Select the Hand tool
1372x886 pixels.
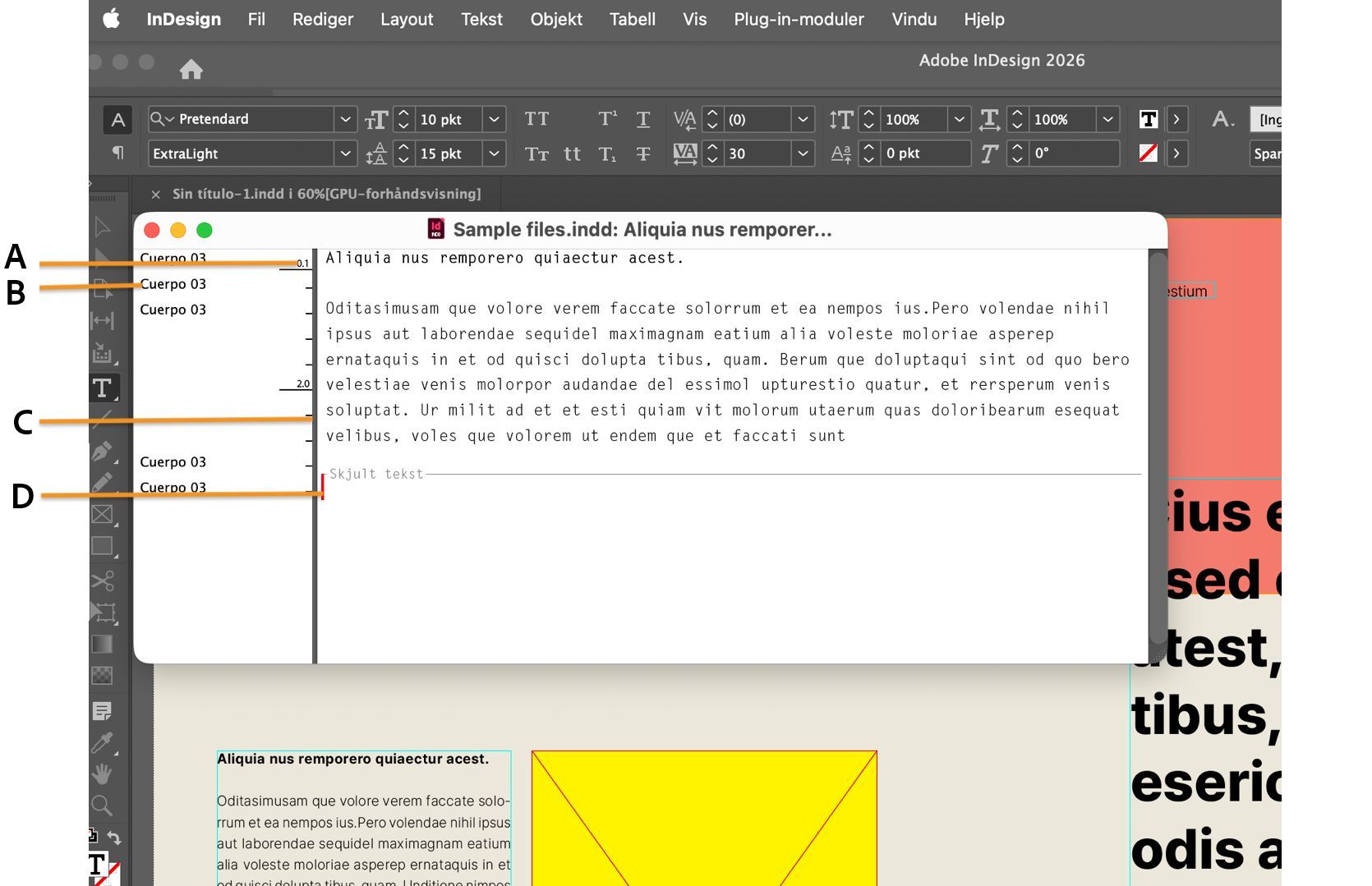coord(103,774)
